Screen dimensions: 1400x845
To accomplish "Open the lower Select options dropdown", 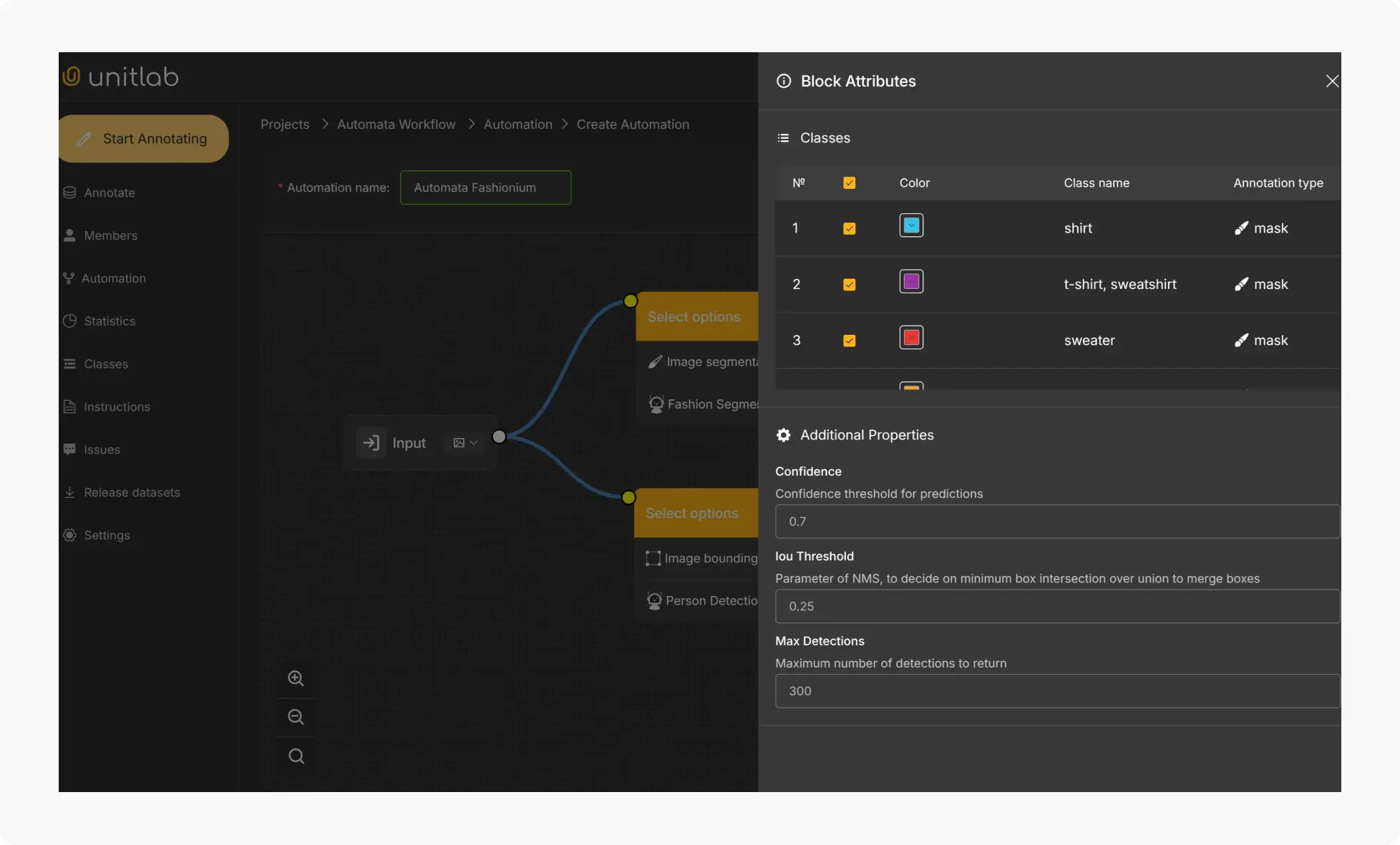I will (692, 513).
